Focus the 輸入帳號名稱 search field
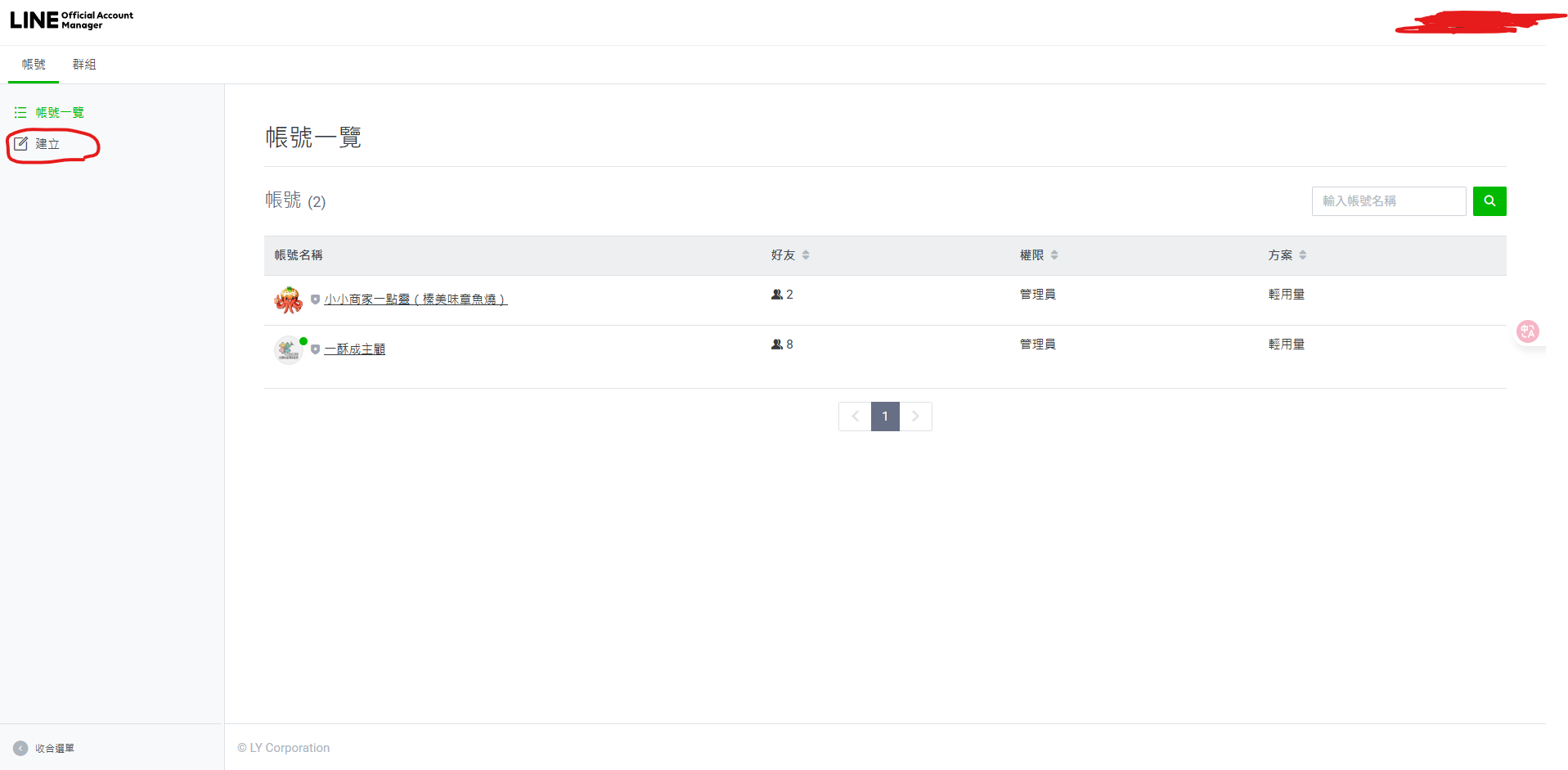The width and height of the screenshot is (1568, 770). pos(1388,201)
